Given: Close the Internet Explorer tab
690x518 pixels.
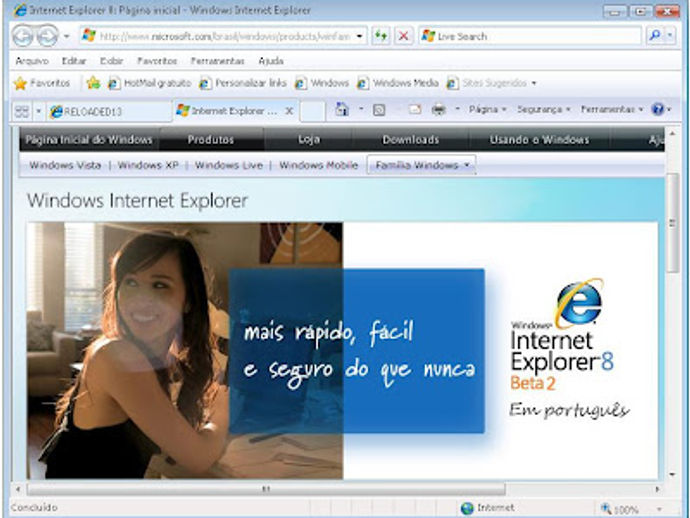Looking at the screenshot, I should tap(289, 111).
